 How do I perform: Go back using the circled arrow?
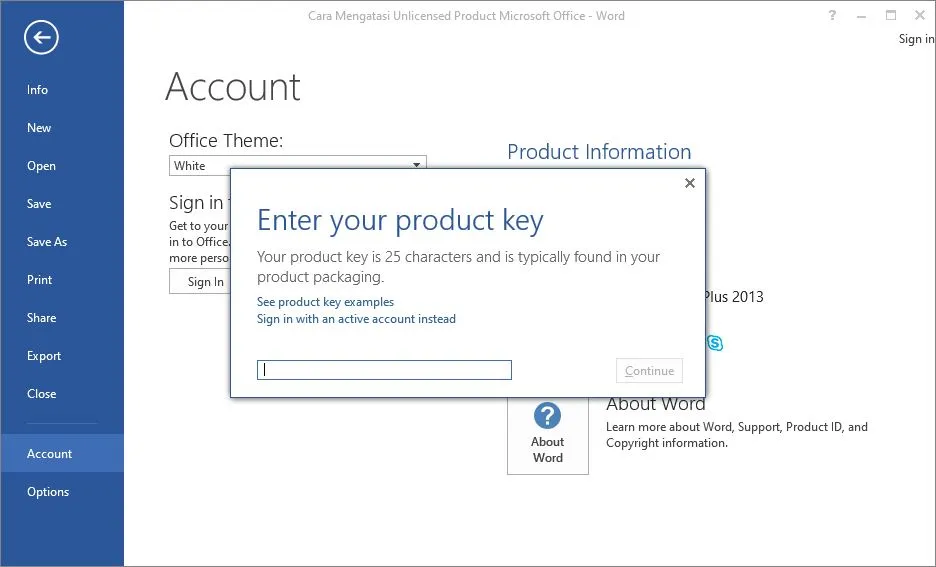click(41, 38)
